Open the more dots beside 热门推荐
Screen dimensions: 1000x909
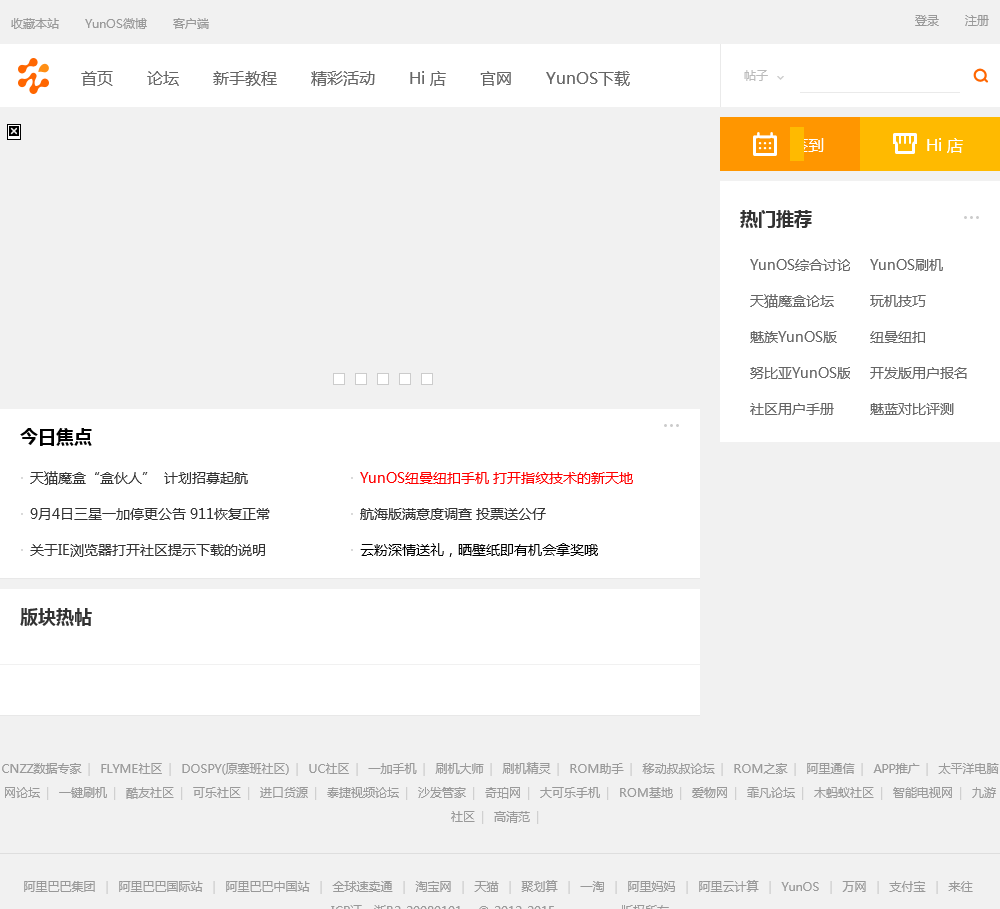point(971,217)
